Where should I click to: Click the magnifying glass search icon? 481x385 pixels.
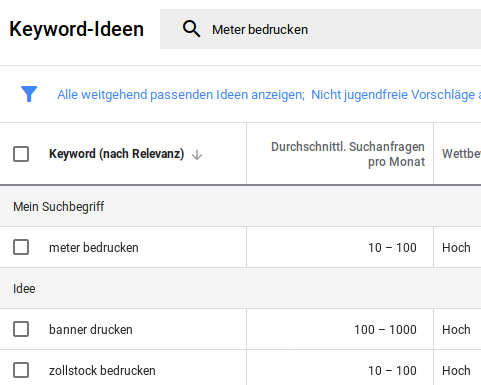(191, 29)
